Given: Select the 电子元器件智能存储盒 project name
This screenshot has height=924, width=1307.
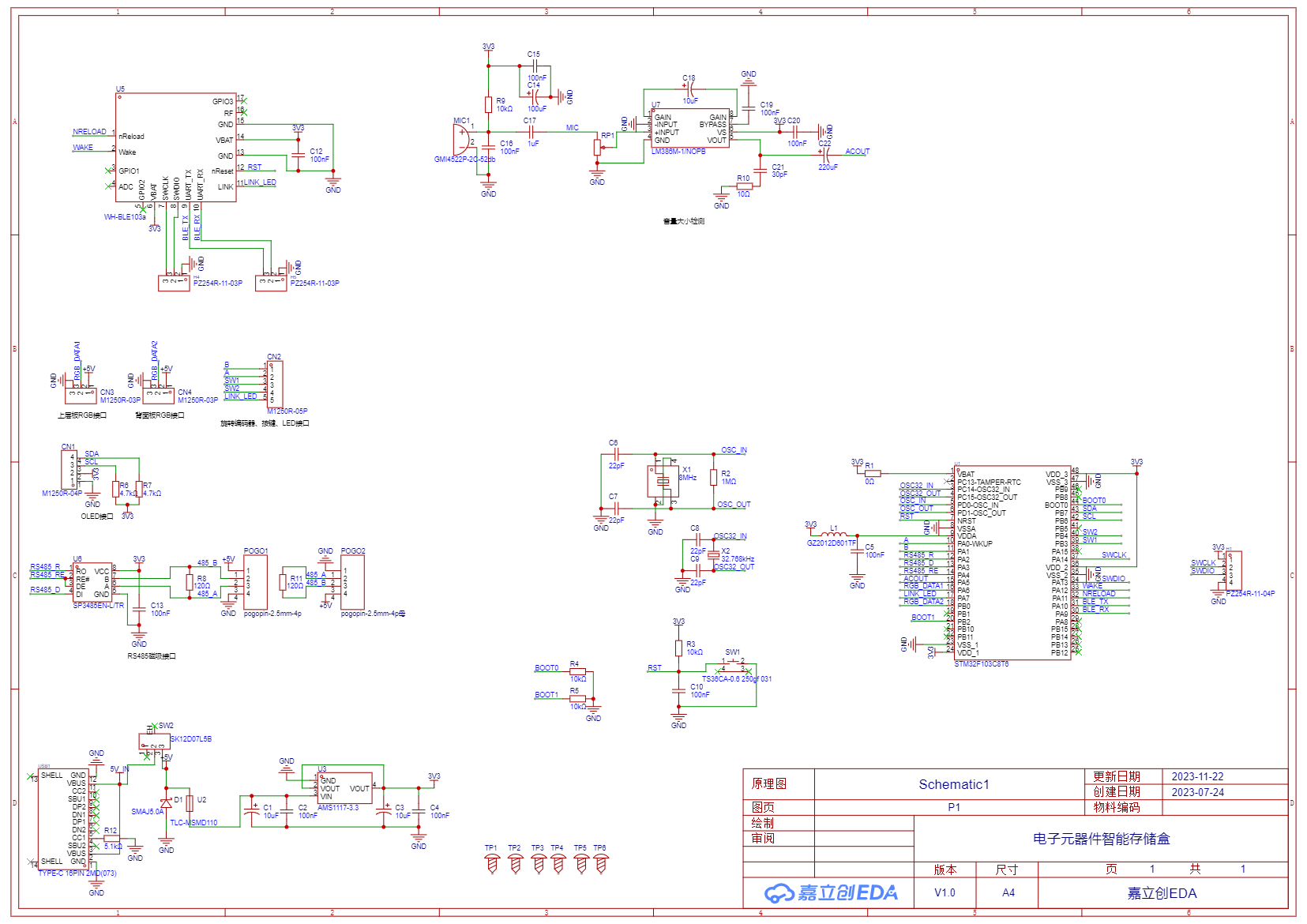Looking at the screenshot, I should [x=1102, y=839].
